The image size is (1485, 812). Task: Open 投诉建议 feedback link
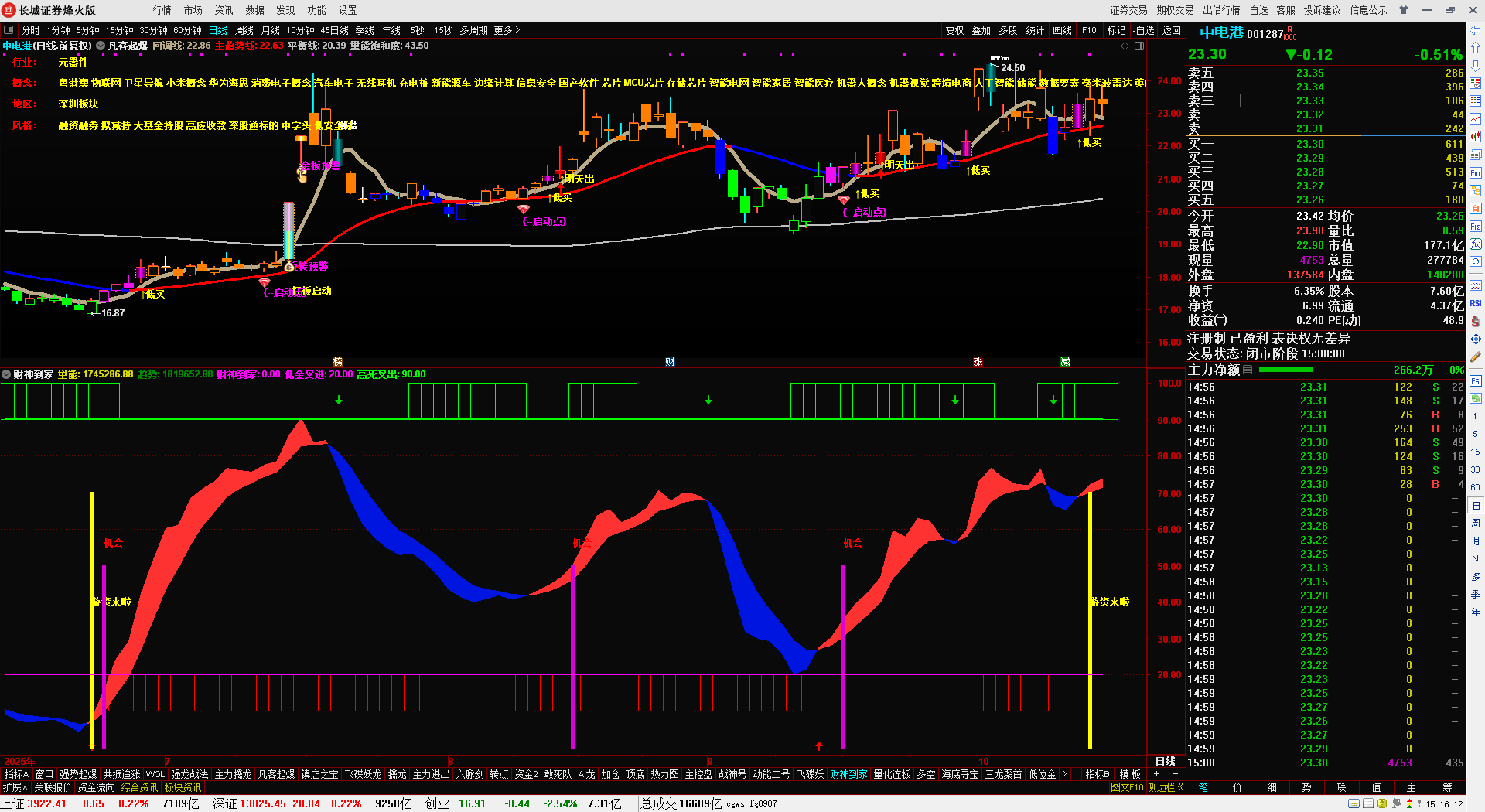click(1322, 10)
